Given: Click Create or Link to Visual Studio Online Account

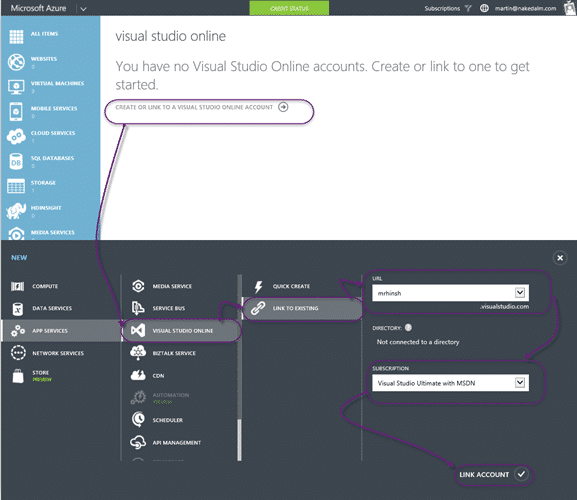Looking at the screenshot, I should [202, 107].
